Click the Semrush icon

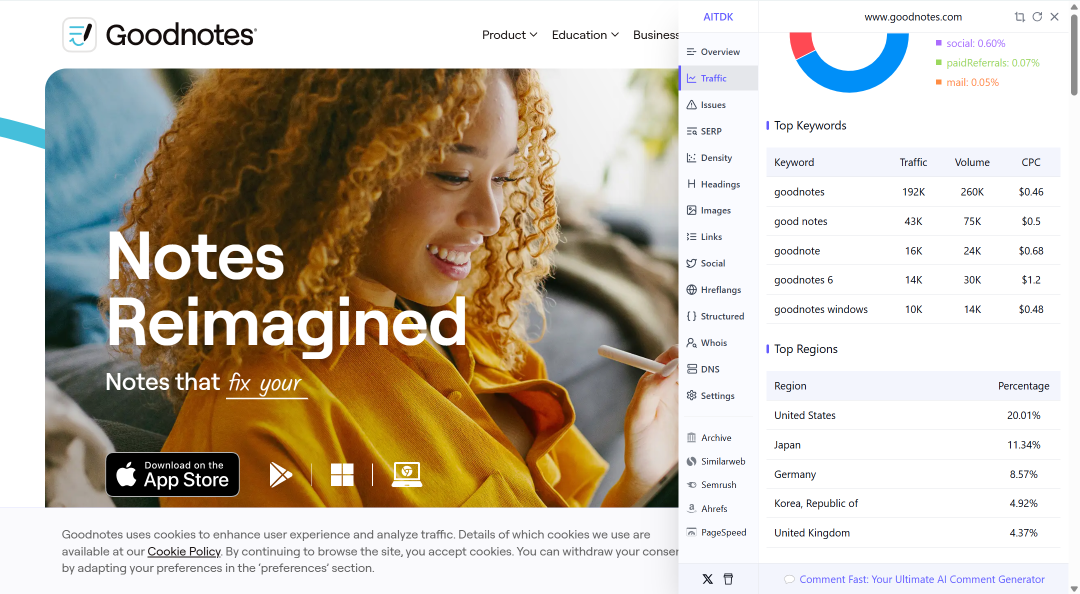pyautogui.click(x=692, y=485)
